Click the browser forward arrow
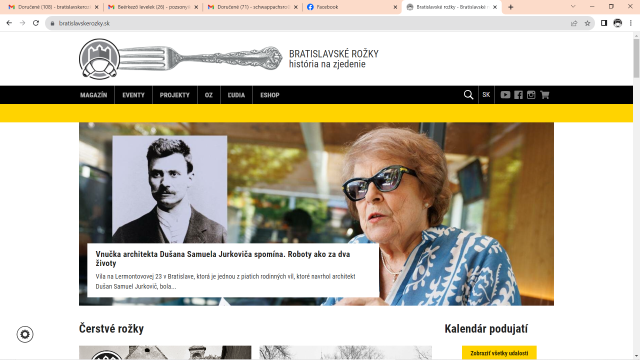This screenshot has height=360, width=640. click(22, 23)
